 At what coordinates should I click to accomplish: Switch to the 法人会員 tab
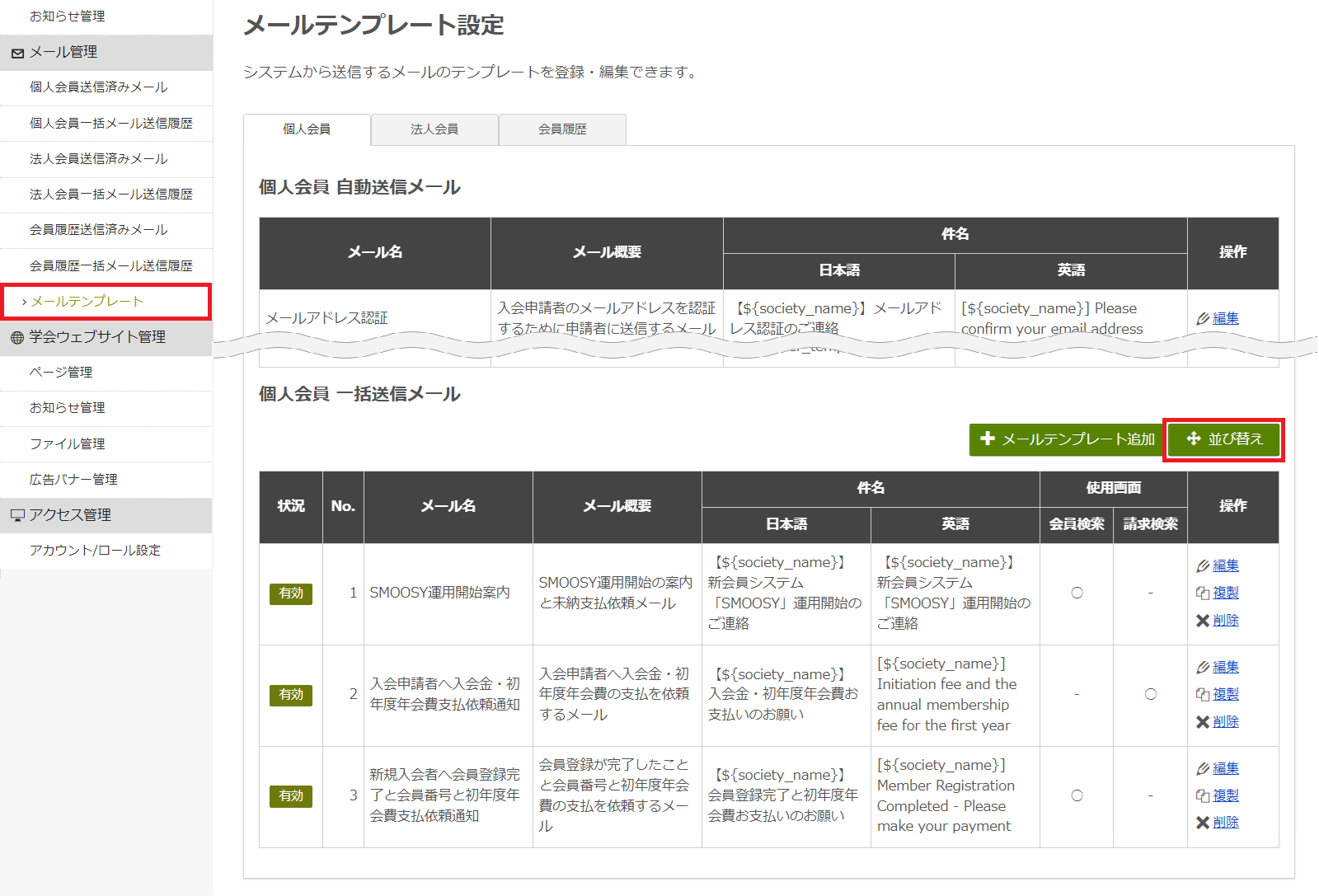(x=434, y=129)
